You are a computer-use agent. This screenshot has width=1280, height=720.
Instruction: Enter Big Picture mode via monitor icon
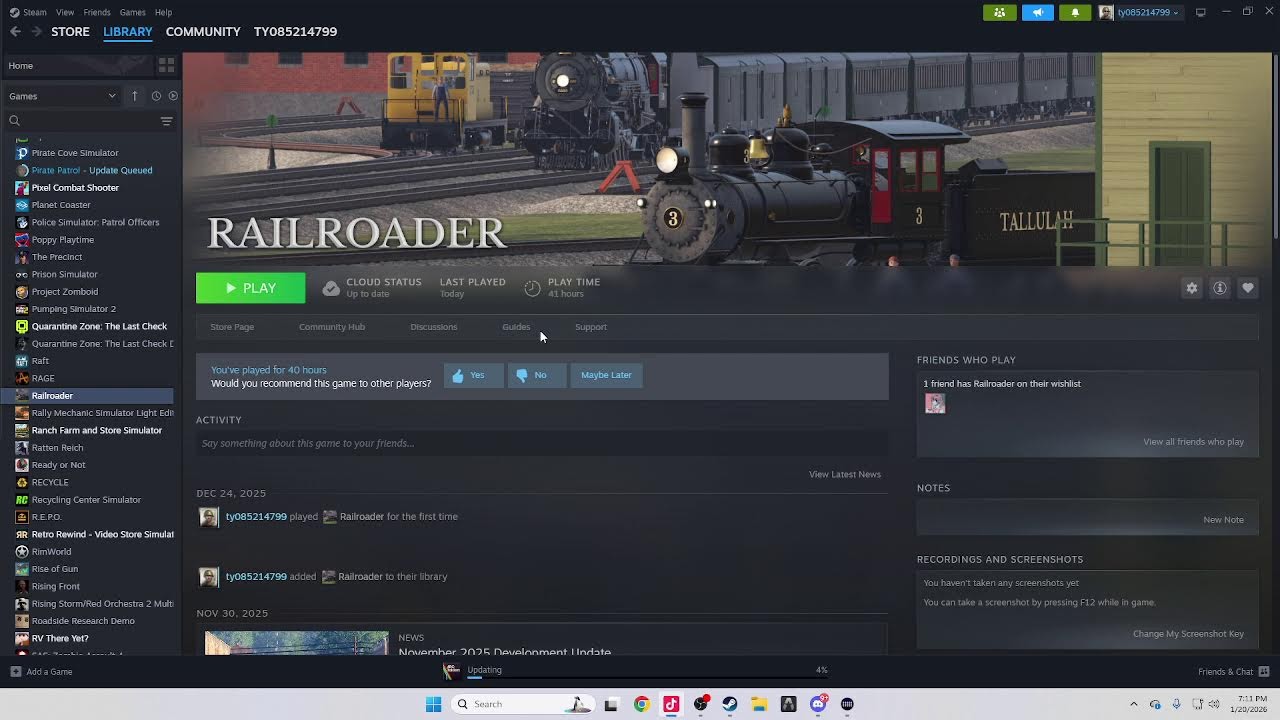point(1200,12)
